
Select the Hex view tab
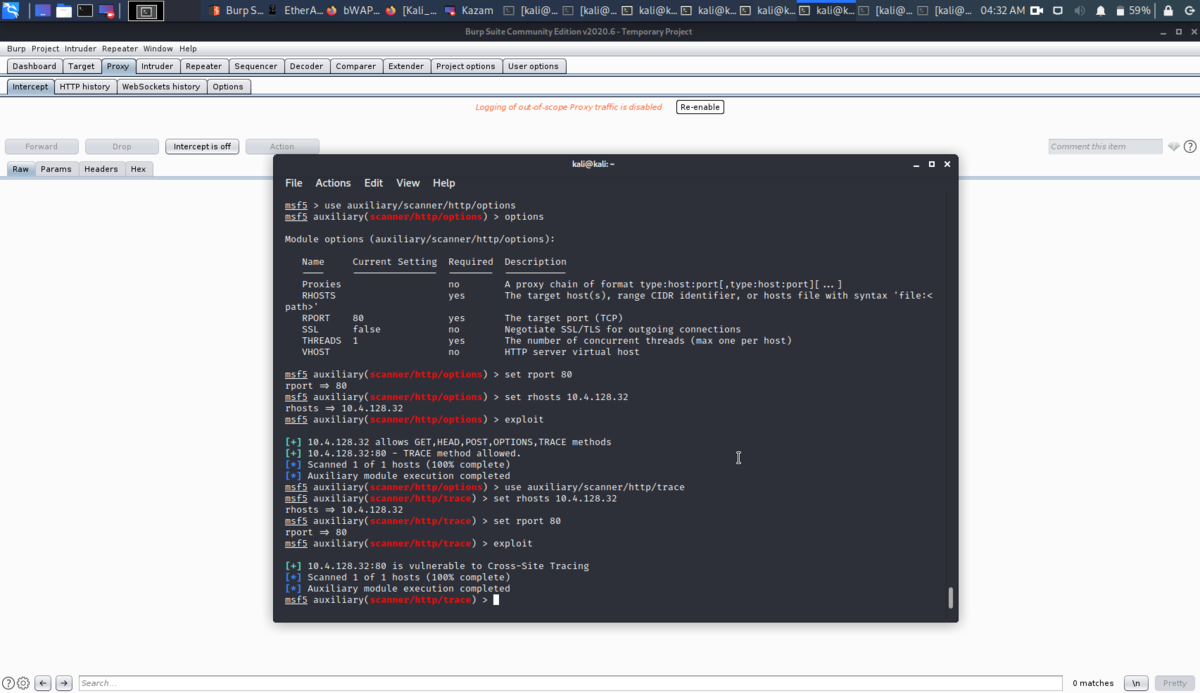coord(138,169)
